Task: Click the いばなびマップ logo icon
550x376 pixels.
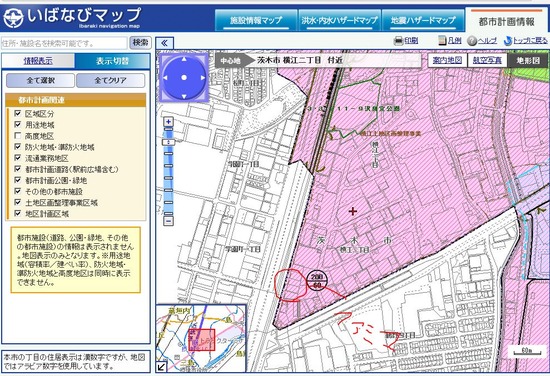Action: (13, 18)
